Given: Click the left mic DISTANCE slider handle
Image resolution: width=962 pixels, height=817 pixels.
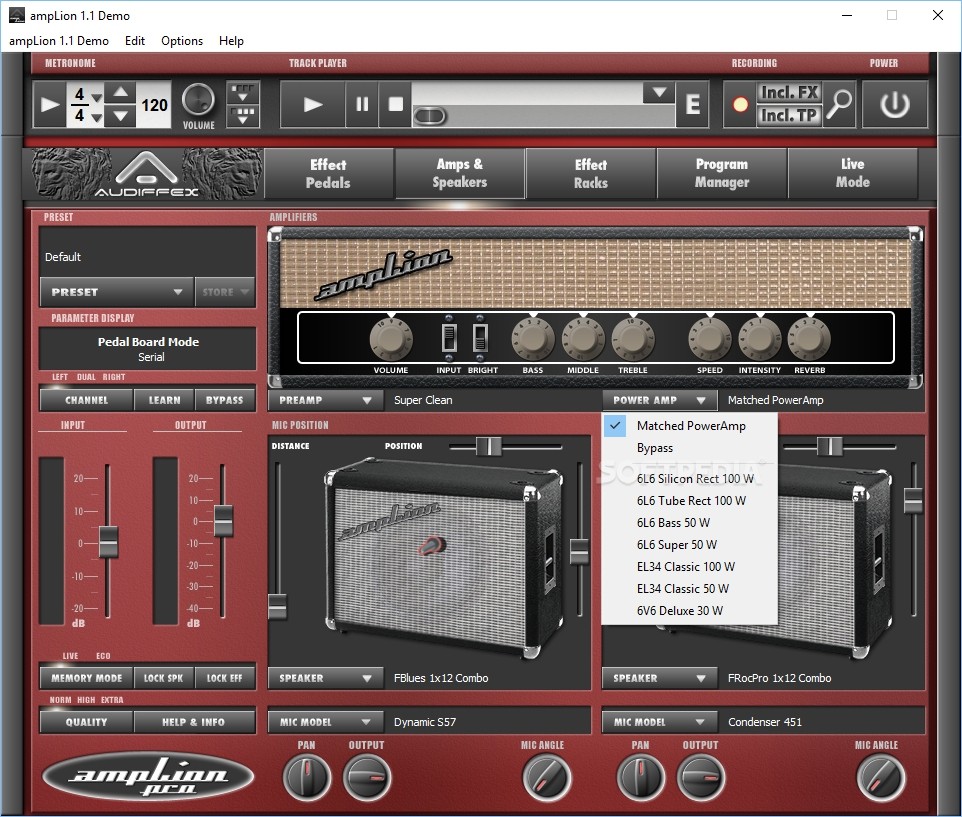Looking at the screenshot, I should (x=277, y=605).
